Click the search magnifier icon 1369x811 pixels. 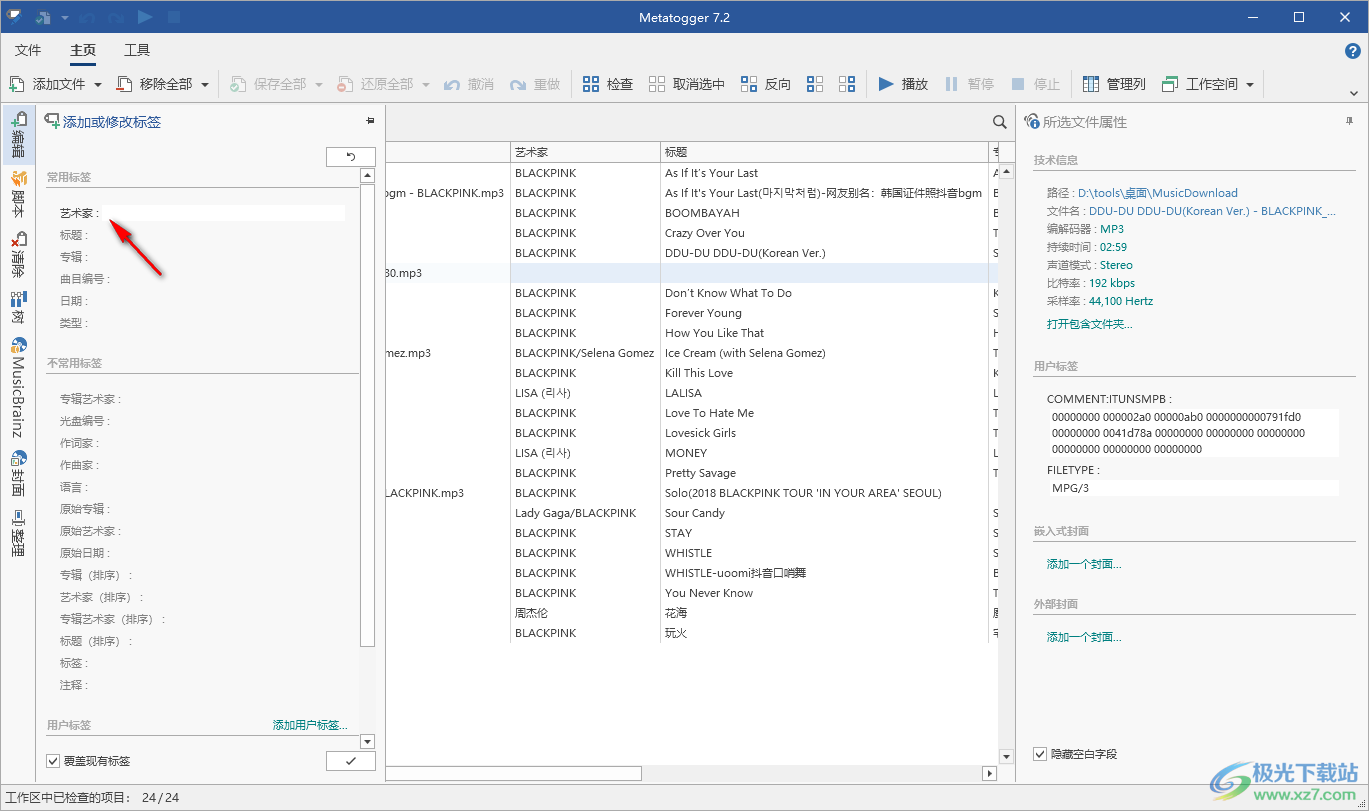999,122
